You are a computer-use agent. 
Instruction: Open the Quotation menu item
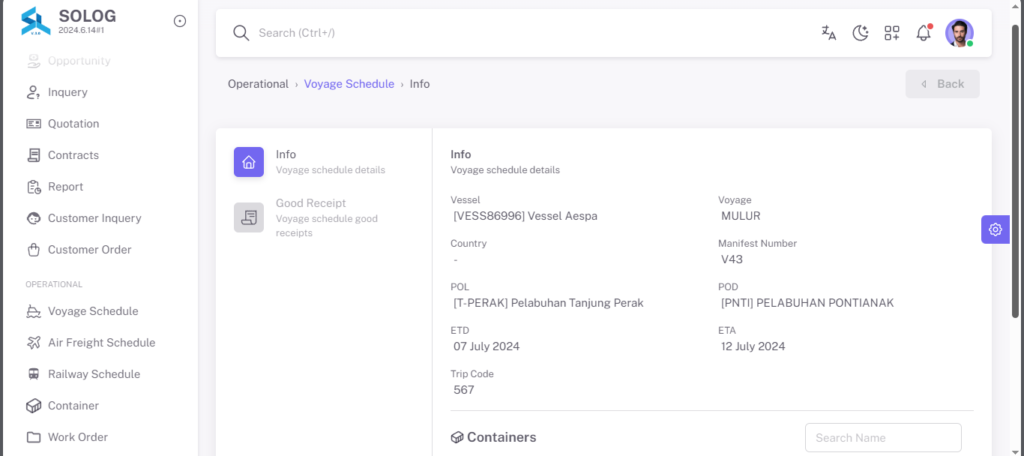tap(74, 123)
